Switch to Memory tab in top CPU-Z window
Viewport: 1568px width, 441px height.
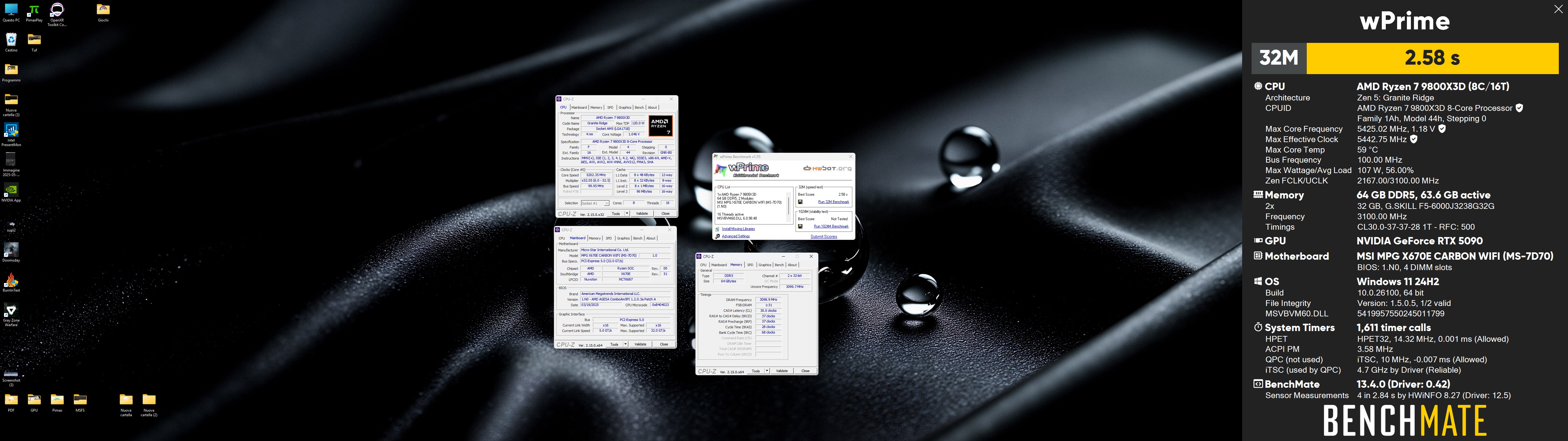pyautogui.click(x=597, y=107)
